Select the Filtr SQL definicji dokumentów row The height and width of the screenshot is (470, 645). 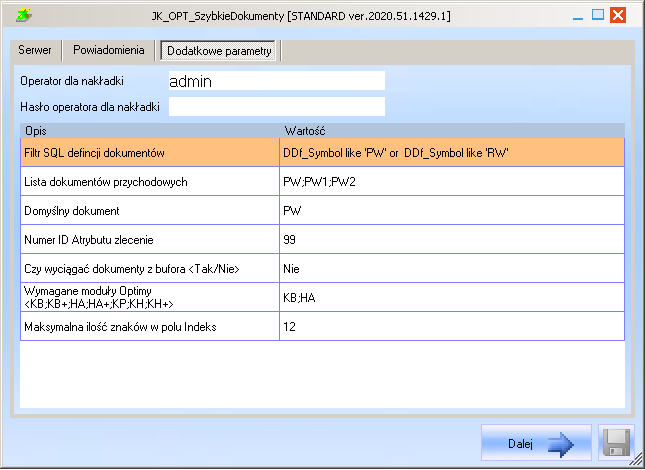(x=150, y=152)
